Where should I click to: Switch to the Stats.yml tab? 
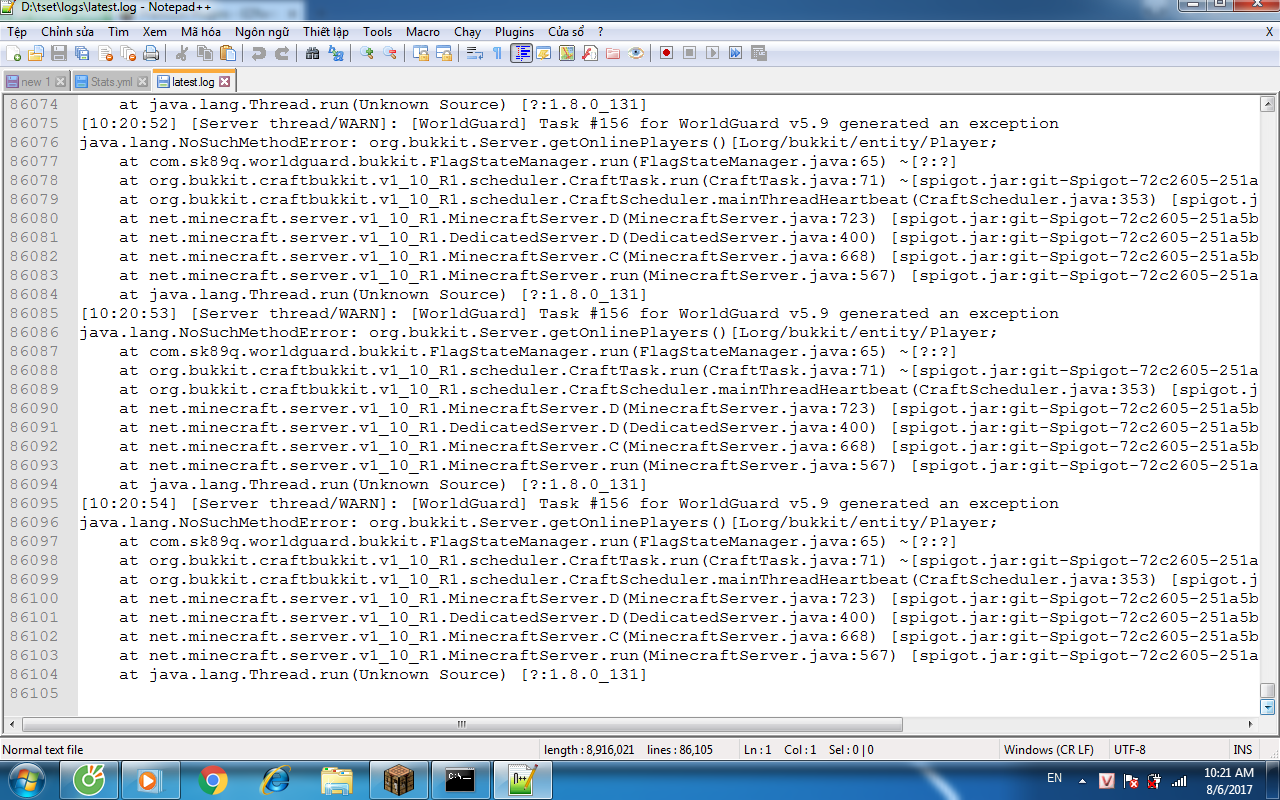click(111, 82)
